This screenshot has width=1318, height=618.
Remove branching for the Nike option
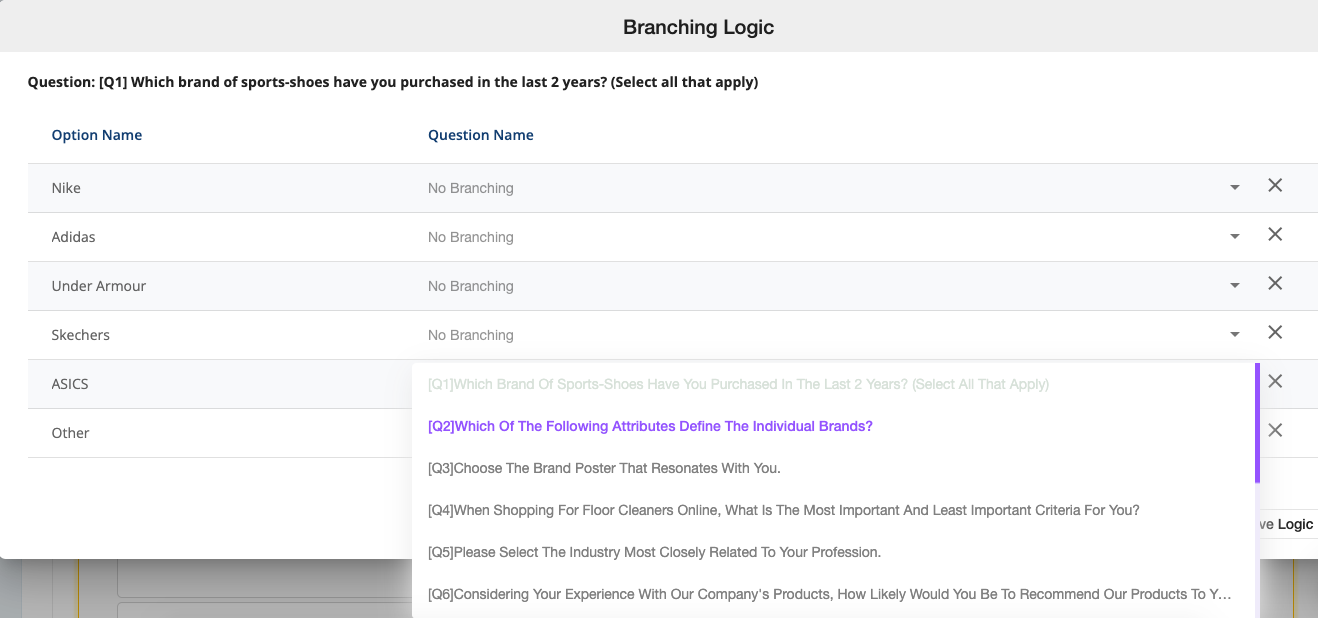coord(1275,185)
